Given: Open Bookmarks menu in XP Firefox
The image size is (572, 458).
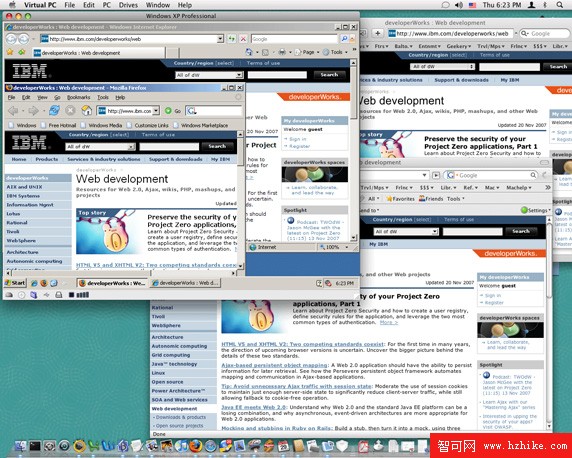Looking at the screenshot, I should (78, 97).
